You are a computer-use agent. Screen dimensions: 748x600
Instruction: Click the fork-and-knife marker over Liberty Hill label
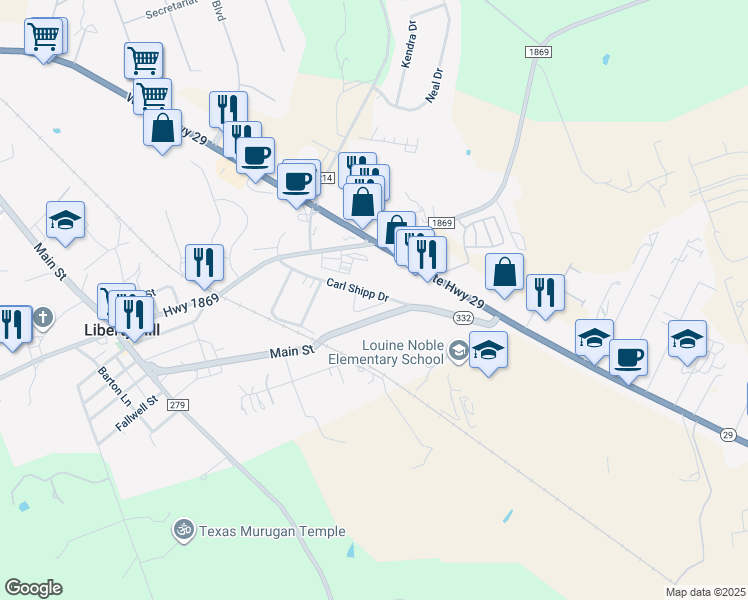[x=134, y=316]
